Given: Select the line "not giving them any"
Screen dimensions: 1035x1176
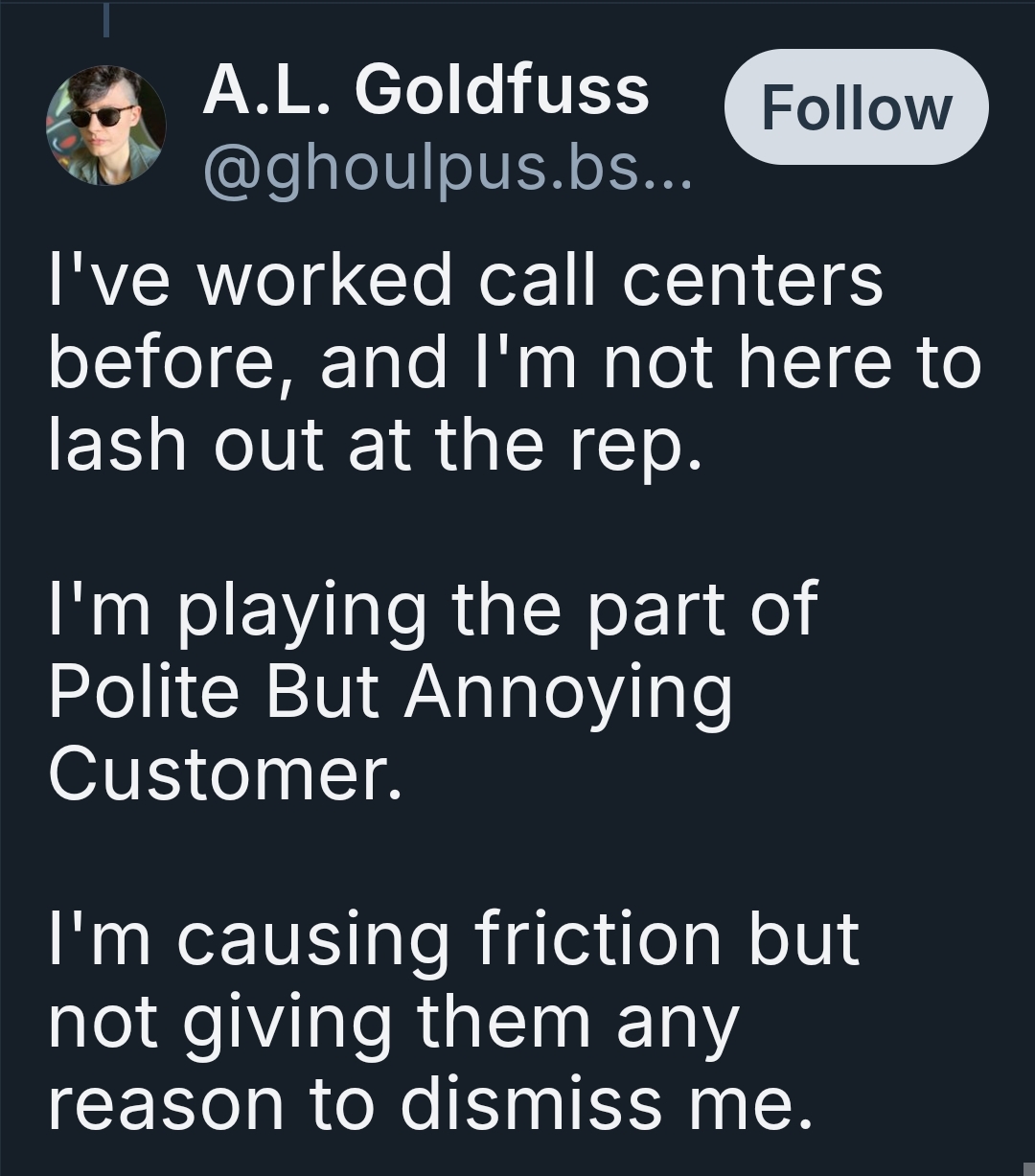Looking at the screenshot, I should [x=394, y=1024].
